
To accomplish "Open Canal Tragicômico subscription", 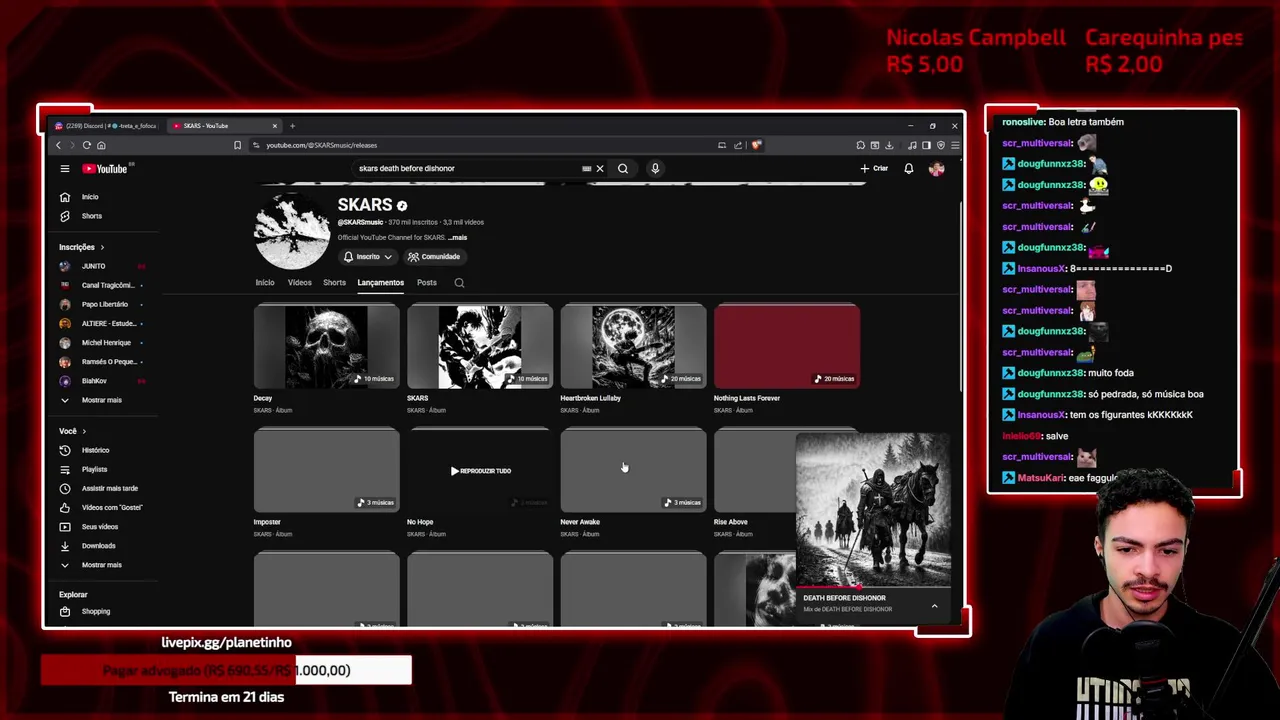I will click(x=107, y=285).
